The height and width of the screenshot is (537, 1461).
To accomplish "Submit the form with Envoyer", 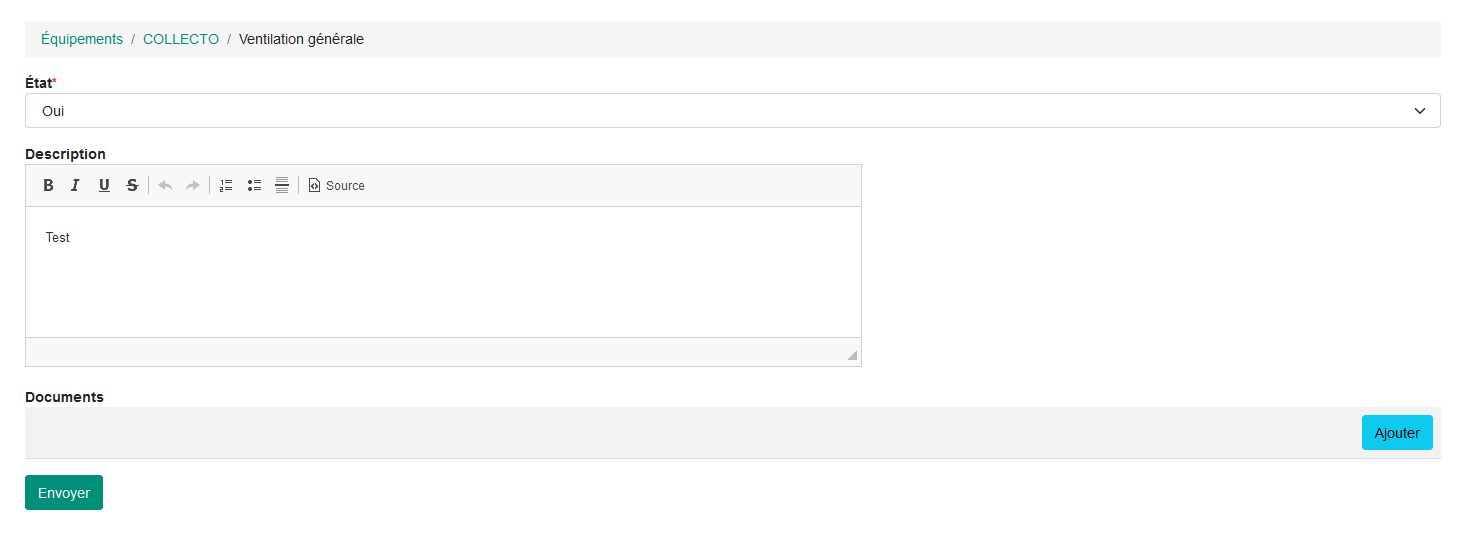I will 64,493.
